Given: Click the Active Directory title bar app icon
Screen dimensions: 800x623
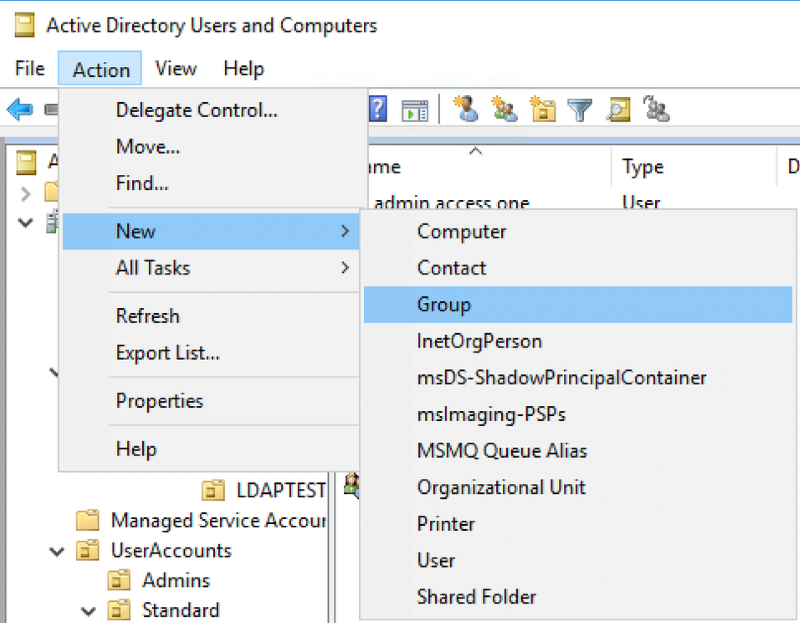Looking at the screenshot, I should pos(24,26).
